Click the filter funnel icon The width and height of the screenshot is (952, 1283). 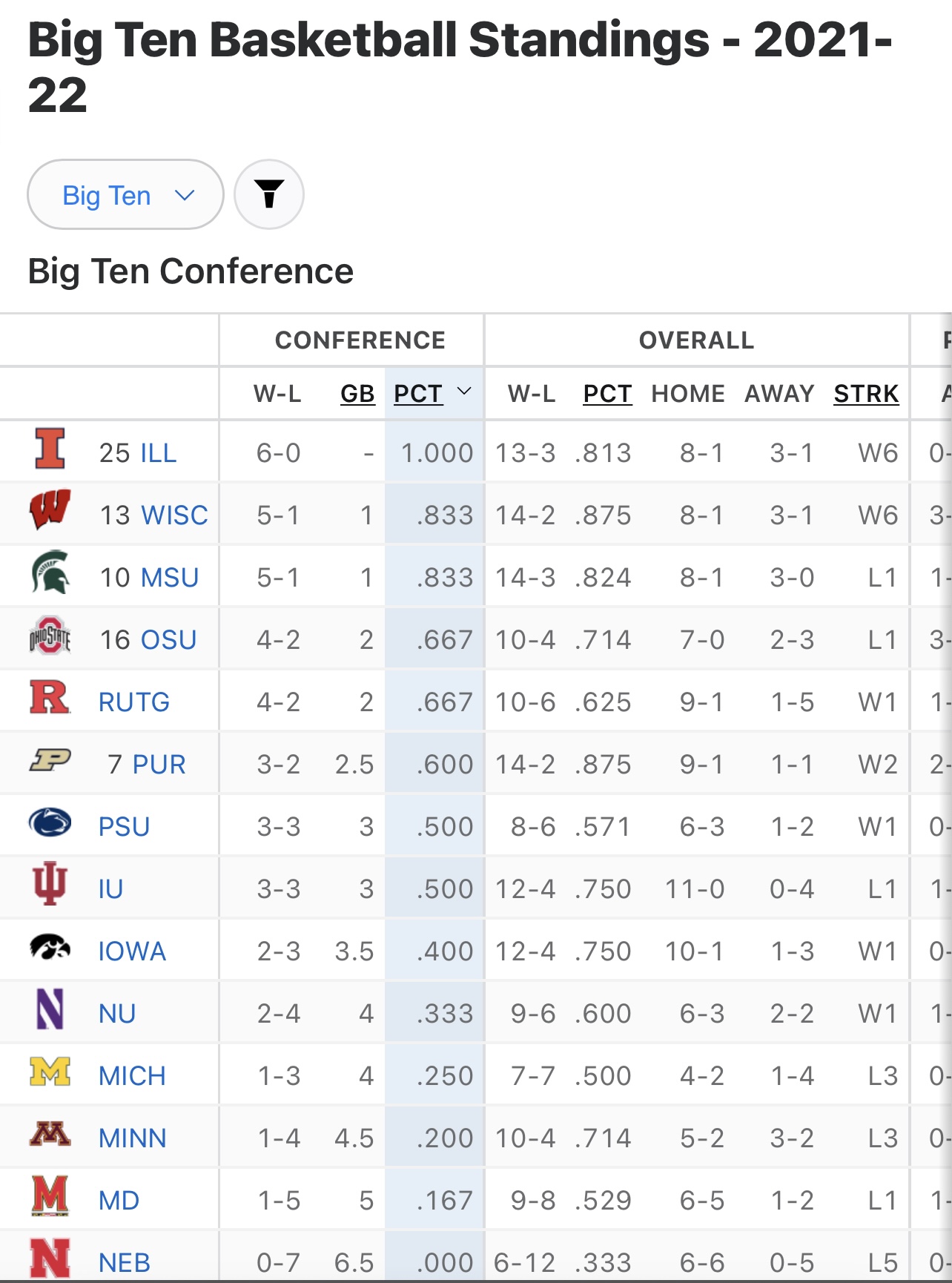tap(269, 194)
